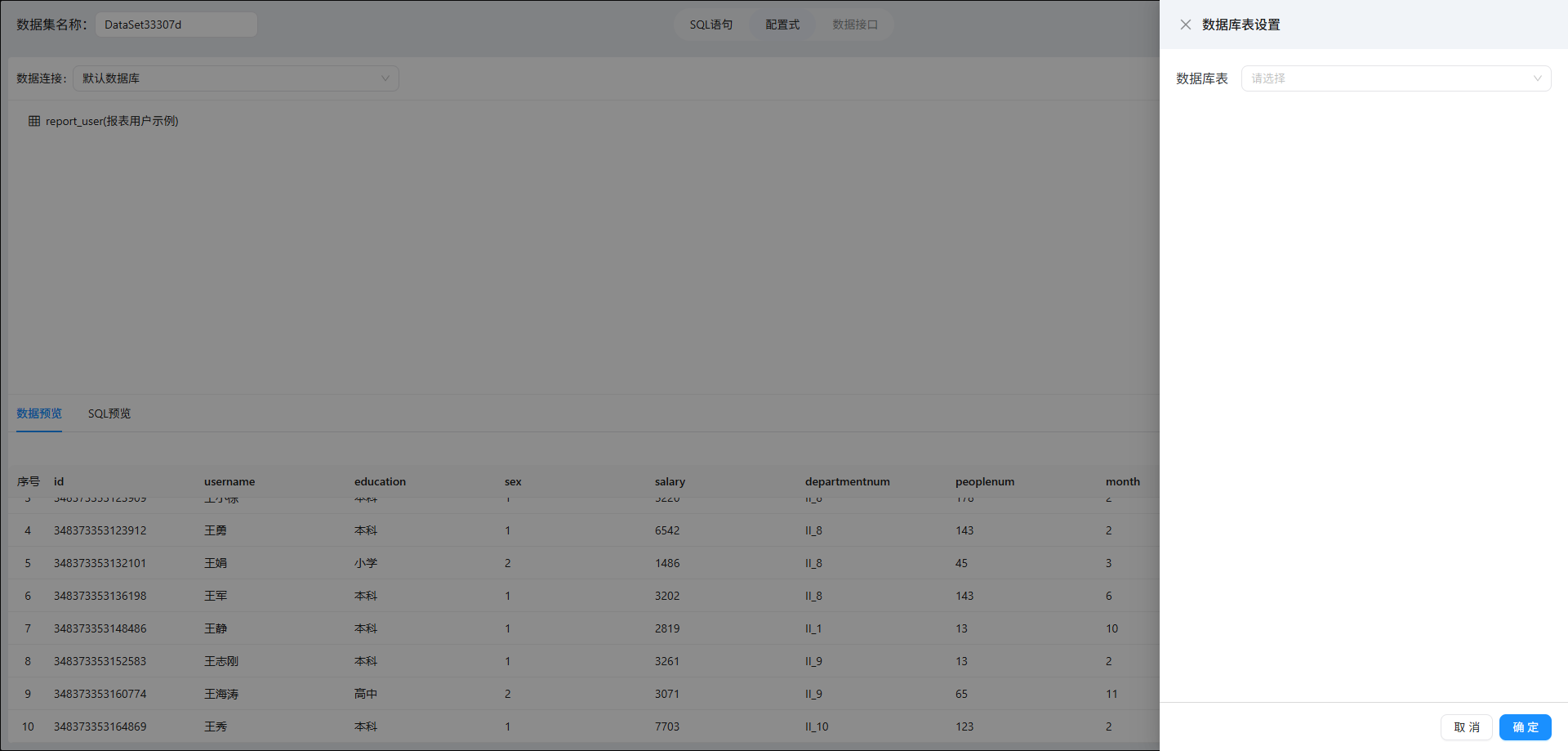
Task: Select id cell 348373353160774
Action: click(x=100, y=694)
